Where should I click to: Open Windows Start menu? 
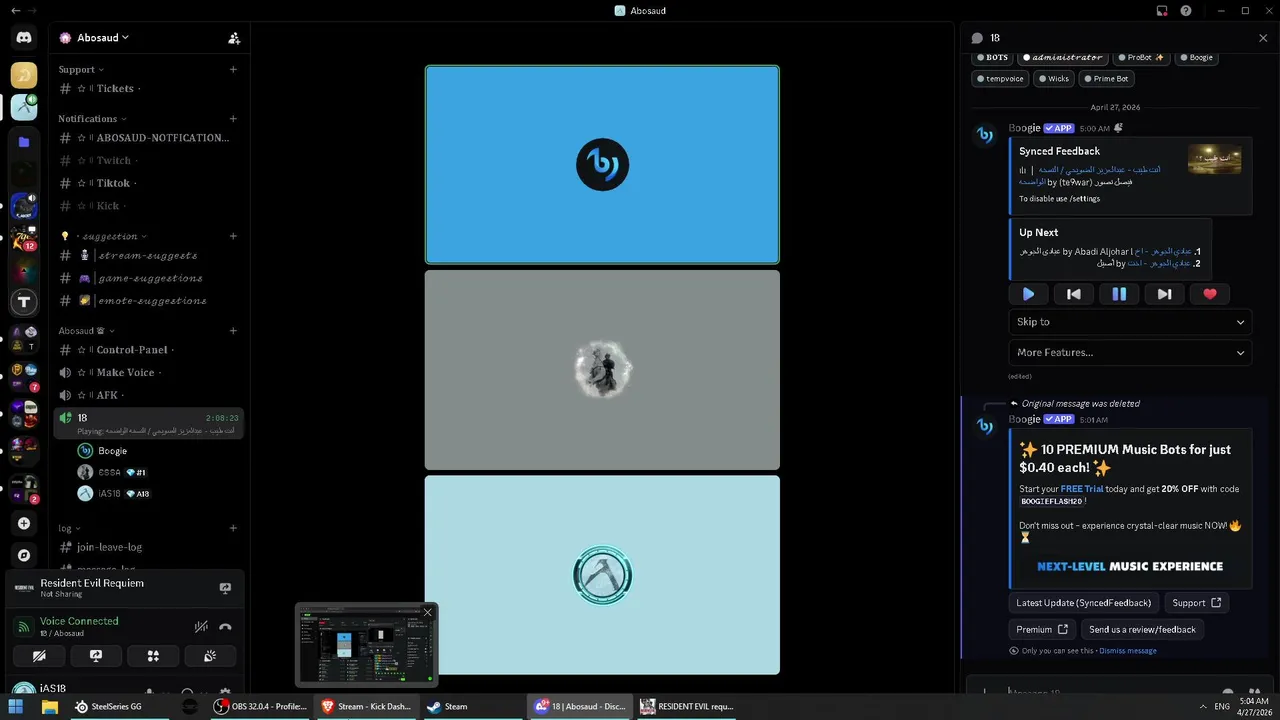coord(17,706)
